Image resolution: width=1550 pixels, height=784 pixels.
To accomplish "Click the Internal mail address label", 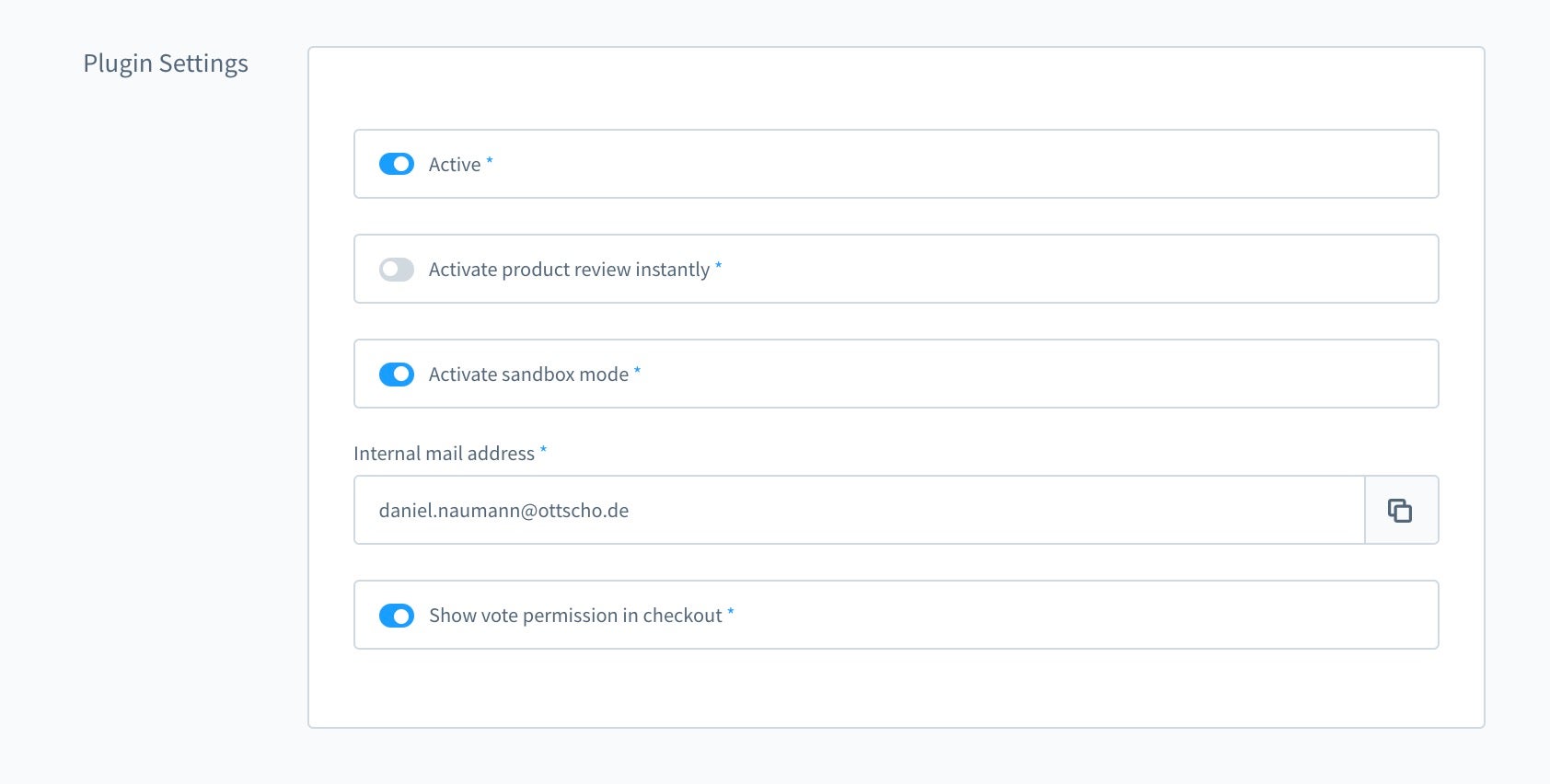I will click(x=444, y=453).
